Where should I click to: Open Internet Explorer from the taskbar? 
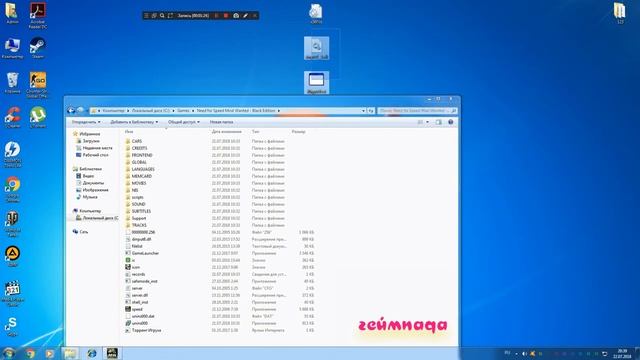tap(91, 353)
